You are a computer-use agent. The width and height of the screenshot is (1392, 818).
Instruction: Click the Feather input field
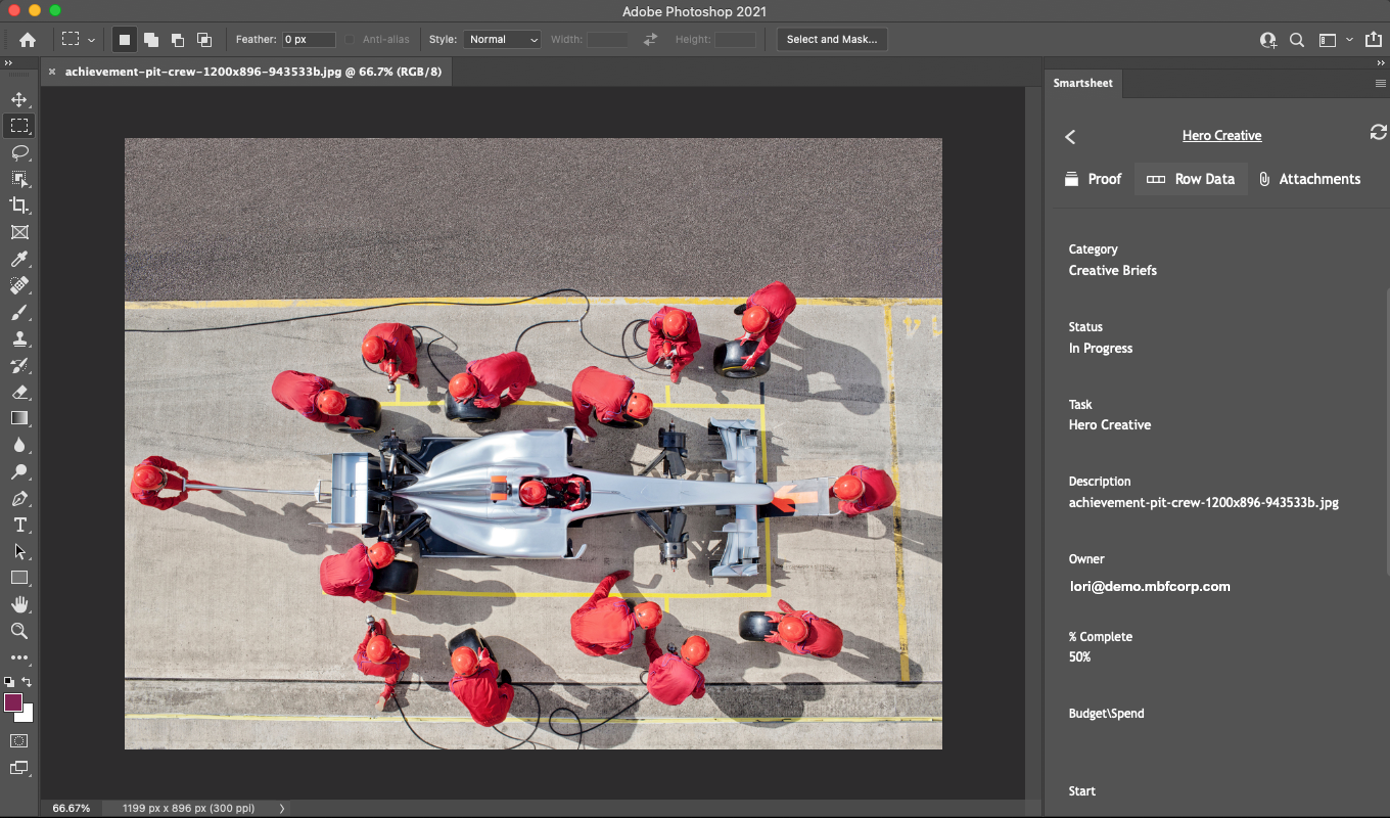click(x=308, y=40)
